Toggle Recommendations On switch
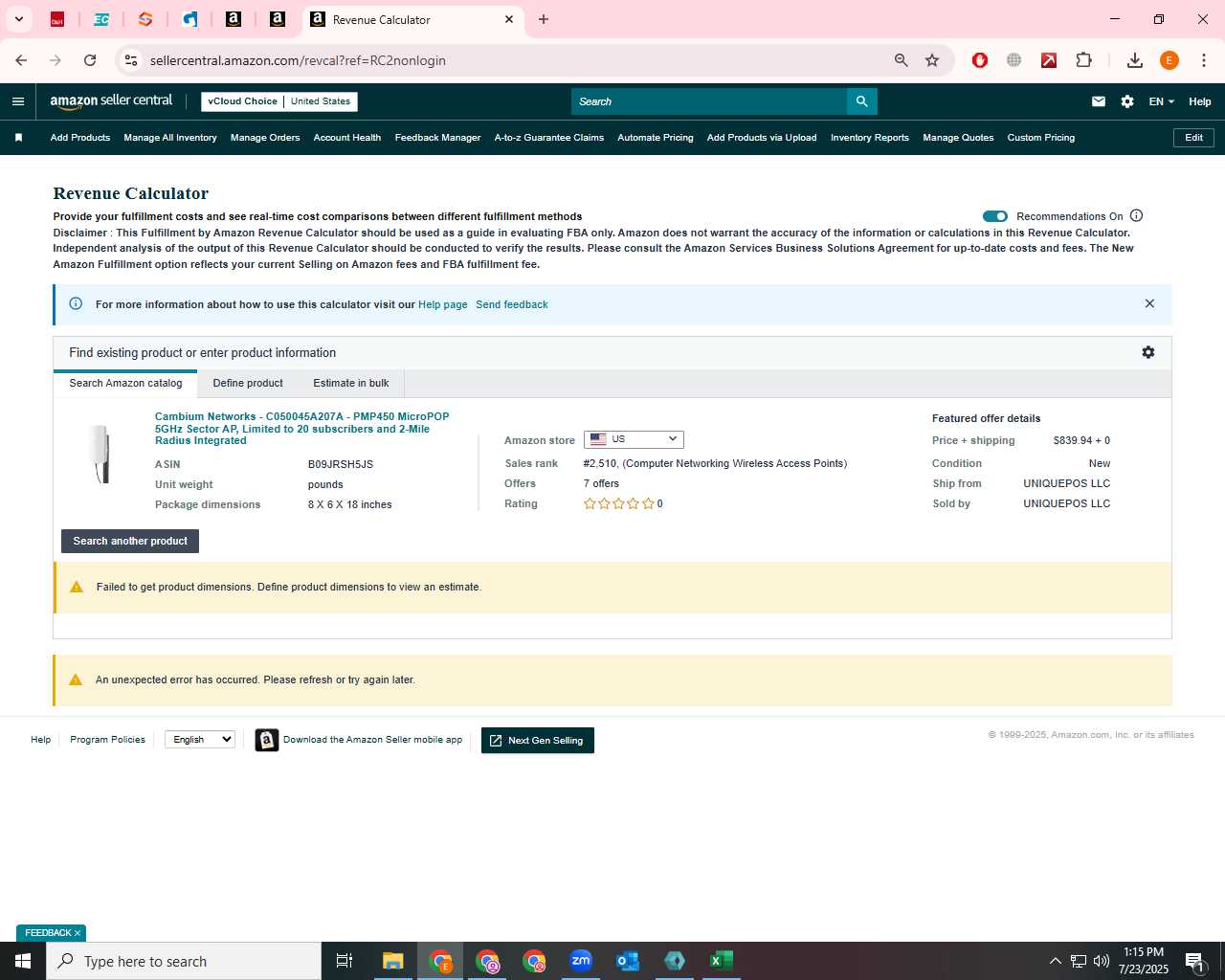Screen dimensions: 1225x980 [995, 216]
